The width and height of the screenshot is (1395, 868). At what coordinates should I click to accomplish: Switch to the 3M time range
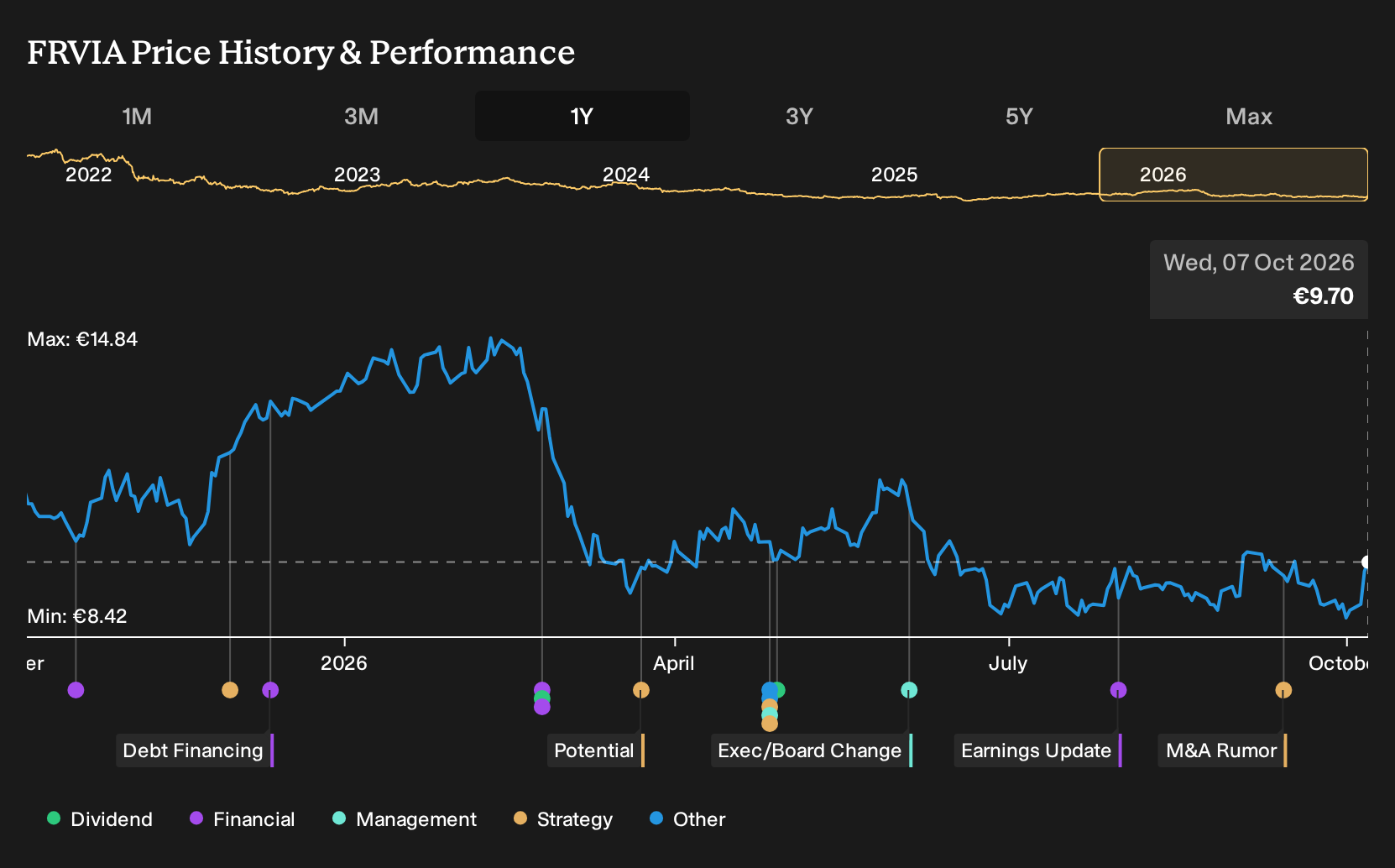click(361, 116)
